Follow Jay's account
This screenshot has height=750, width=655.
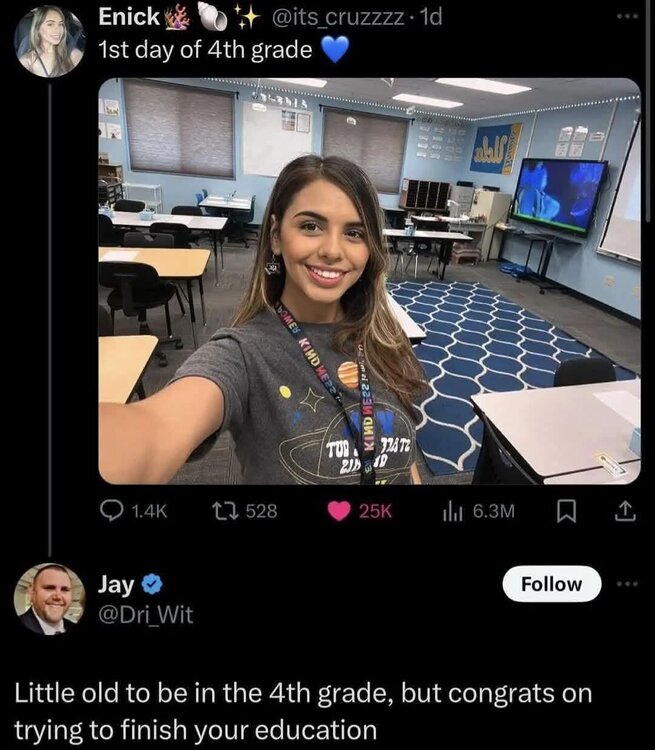point(551,584)
